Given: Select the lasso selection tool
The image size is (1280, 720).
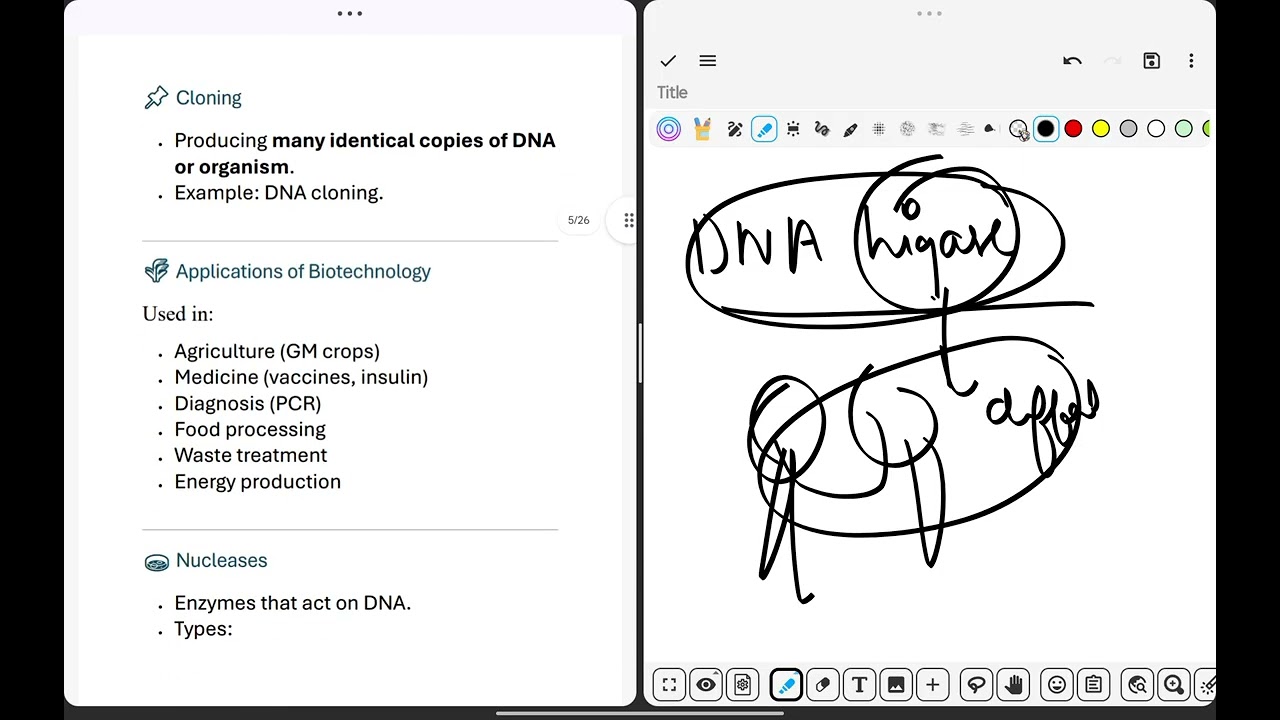Looking at the screenshot, I should 977,685.
